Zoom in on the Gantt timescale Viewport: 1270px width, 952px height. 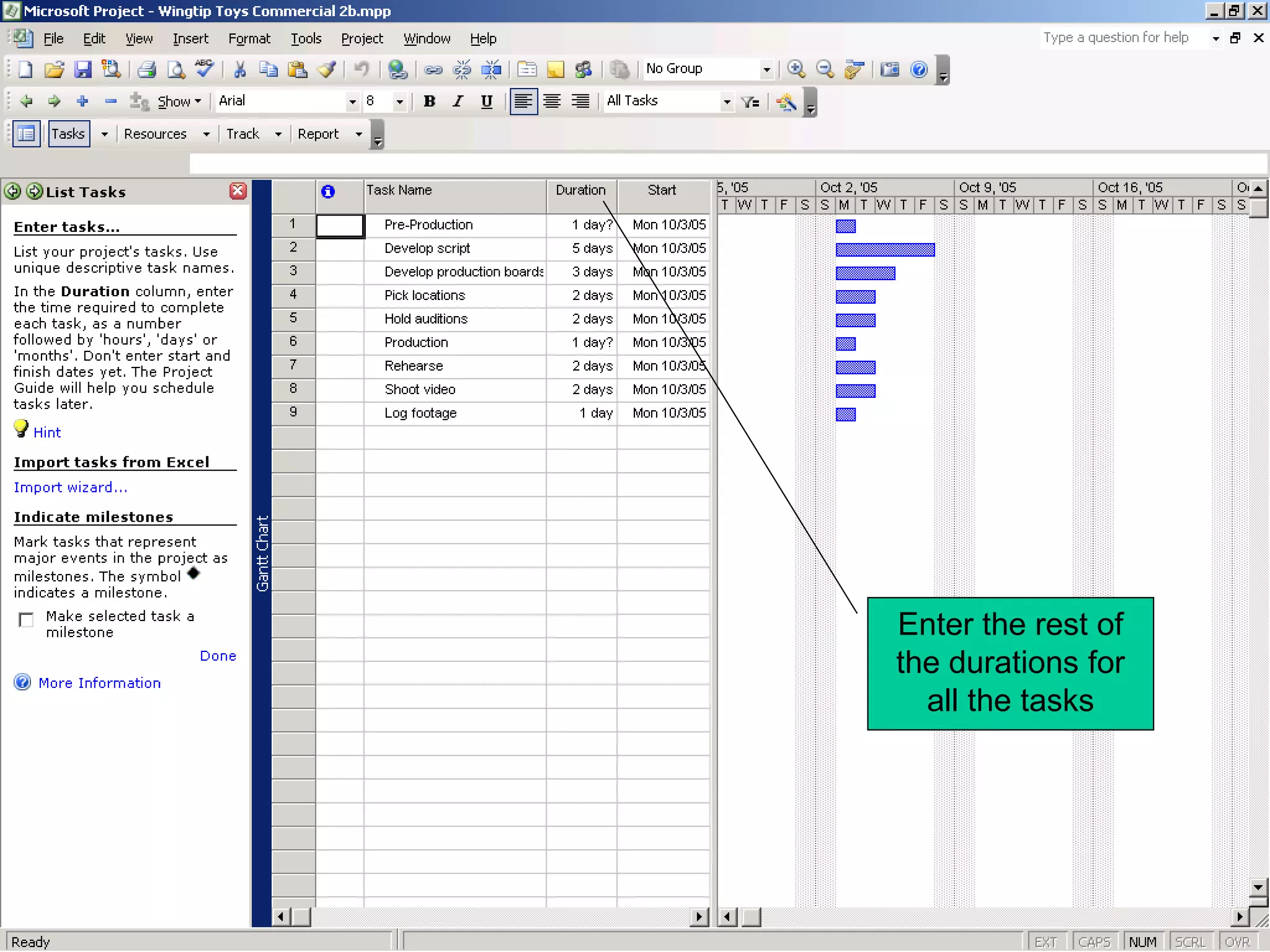(x=796, y=69)
